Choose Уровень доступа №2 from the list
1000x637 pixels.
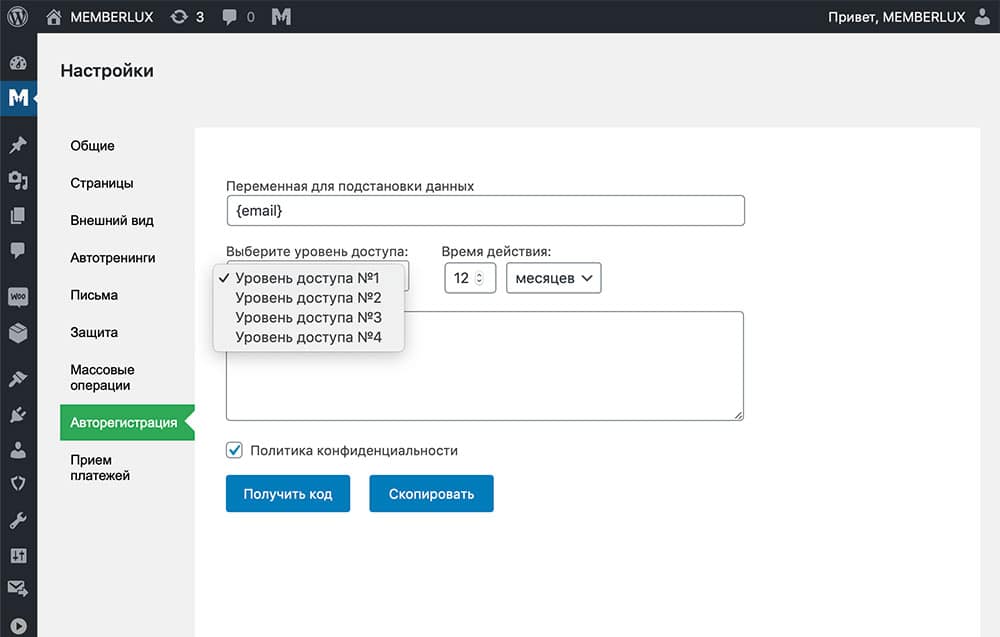click(308, 297)
